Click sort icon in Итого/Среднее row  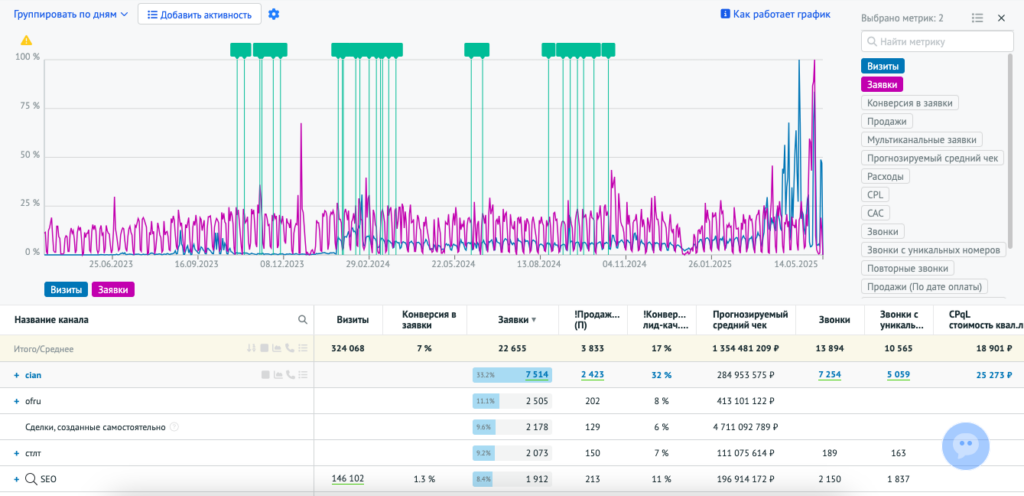click(250, 349)
